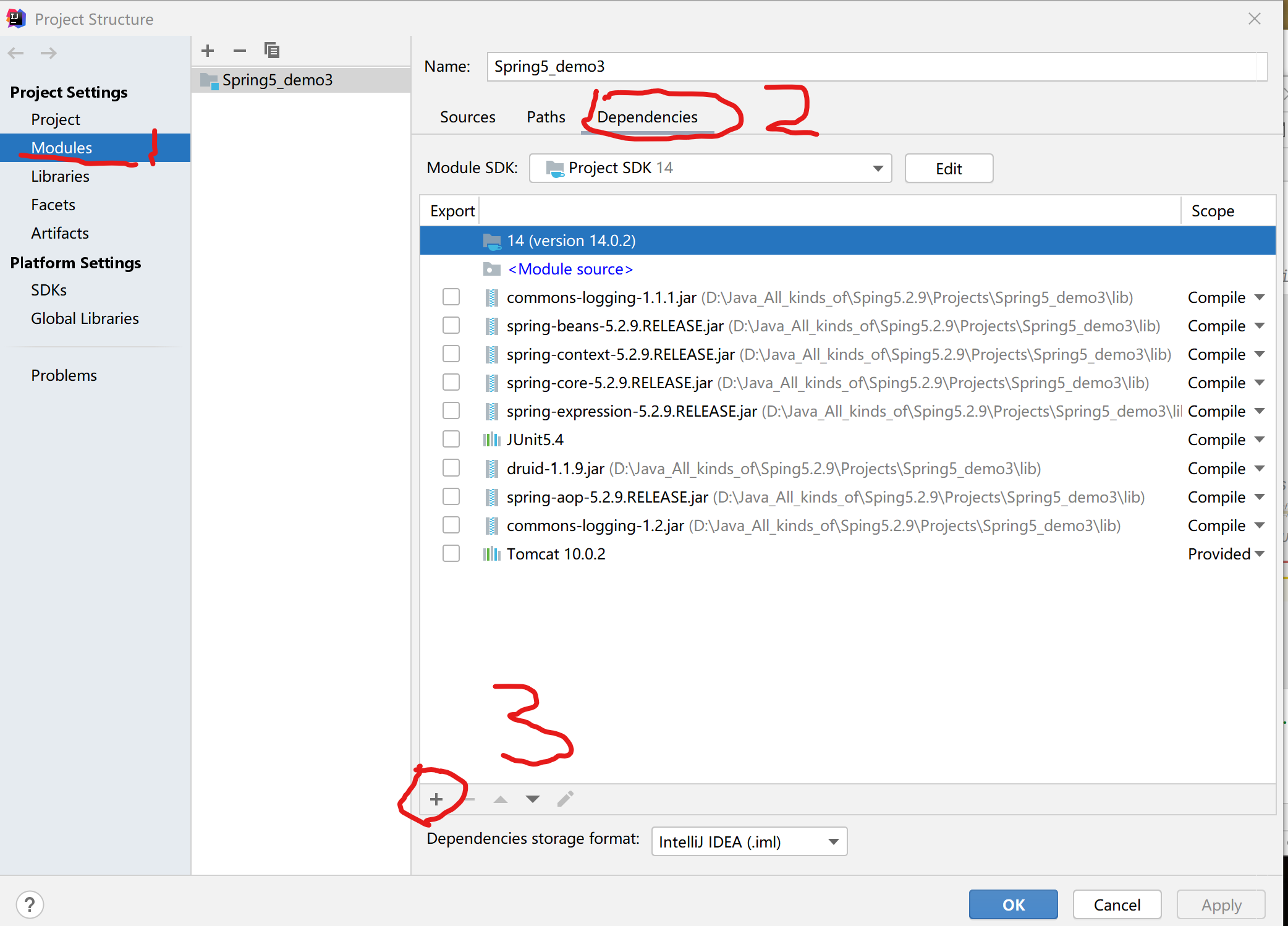Click the Cancel button
Screen dimensions: 1288x926
1117,905
